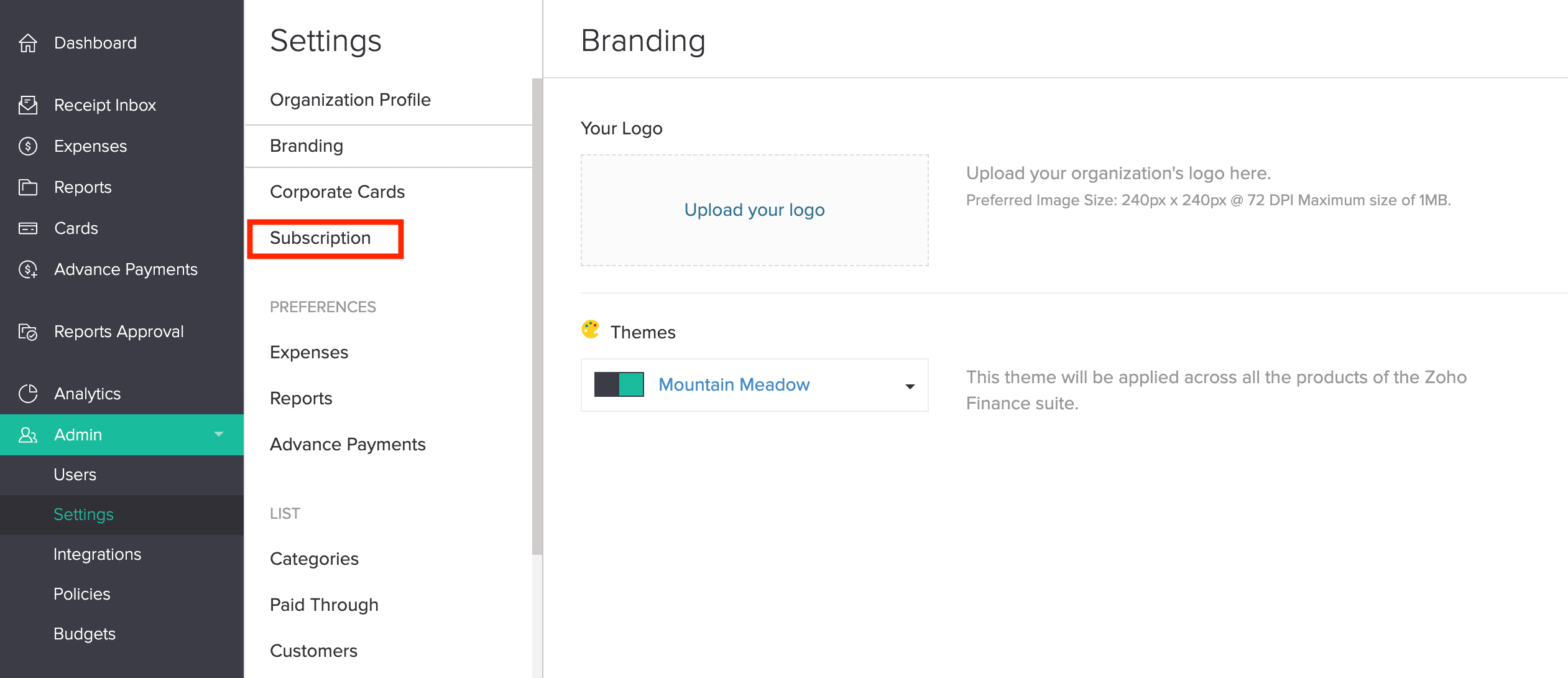Screen dimensions: 1568x678
Task: Select Mountain Meadow theme combo box
Action: (754, 385)
